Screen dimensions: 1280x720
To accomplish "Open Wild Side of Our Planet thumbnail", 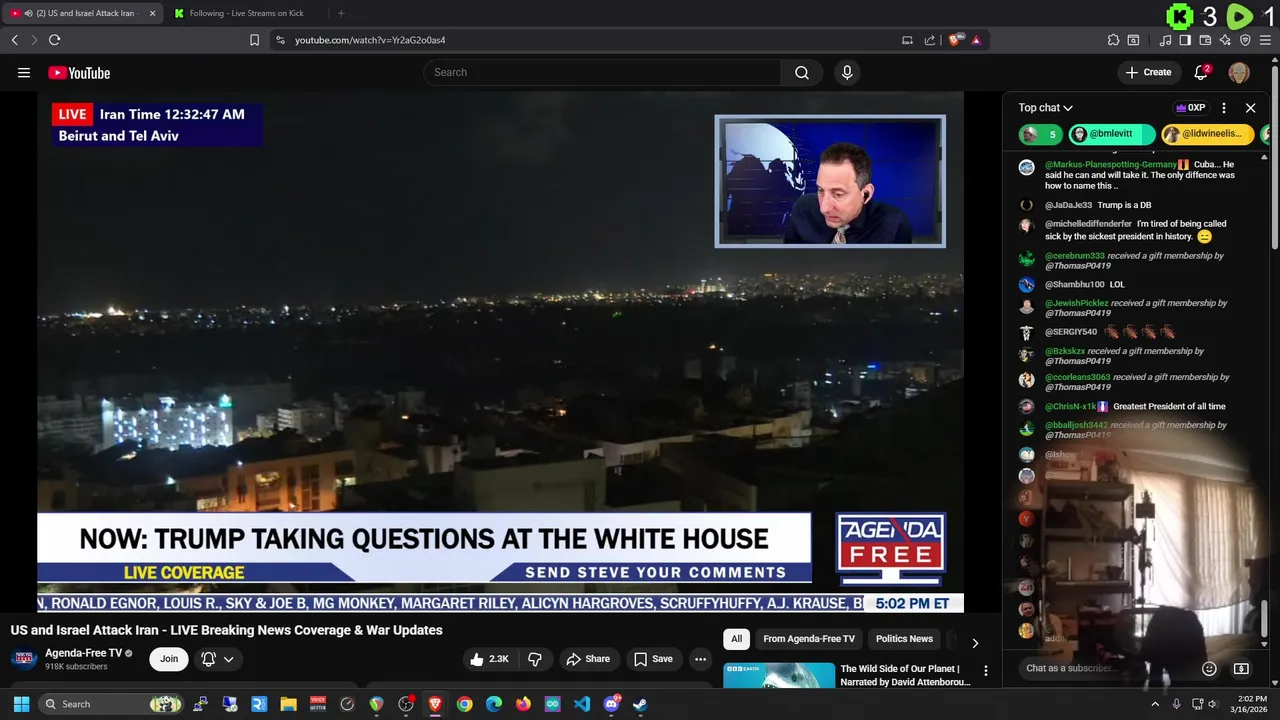I will (x=779, y=675).
